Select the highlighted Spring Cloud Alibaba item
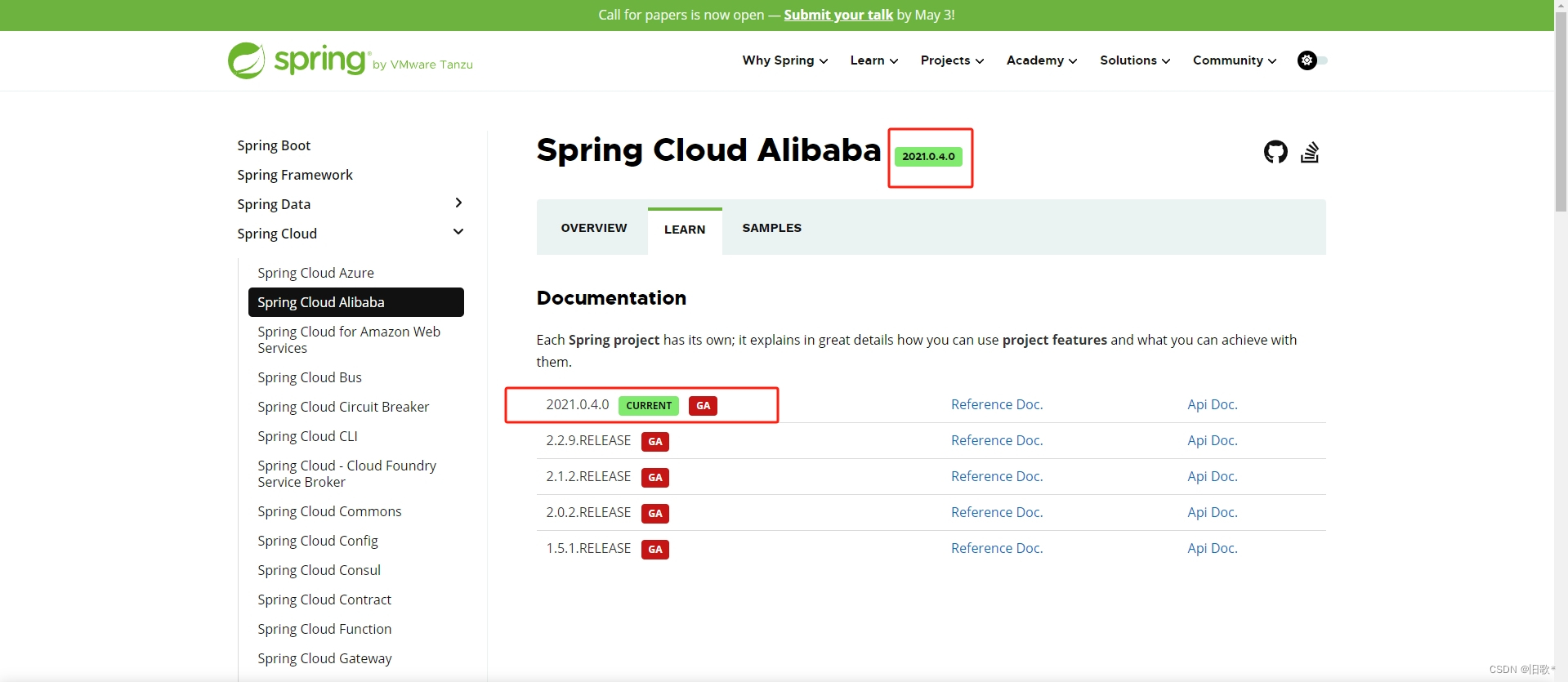This screenshot has width=1568, height=682. point(355,302)
